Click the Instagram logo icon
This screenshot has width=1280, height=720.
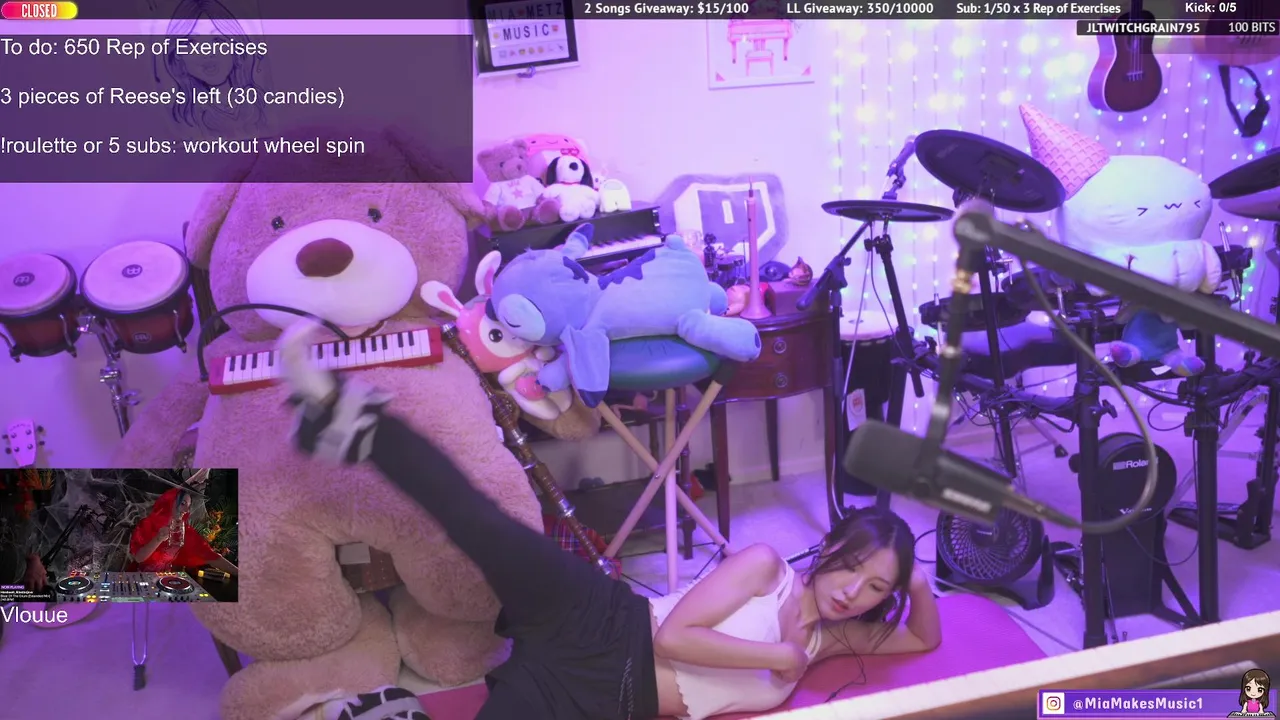(1053, 704)
